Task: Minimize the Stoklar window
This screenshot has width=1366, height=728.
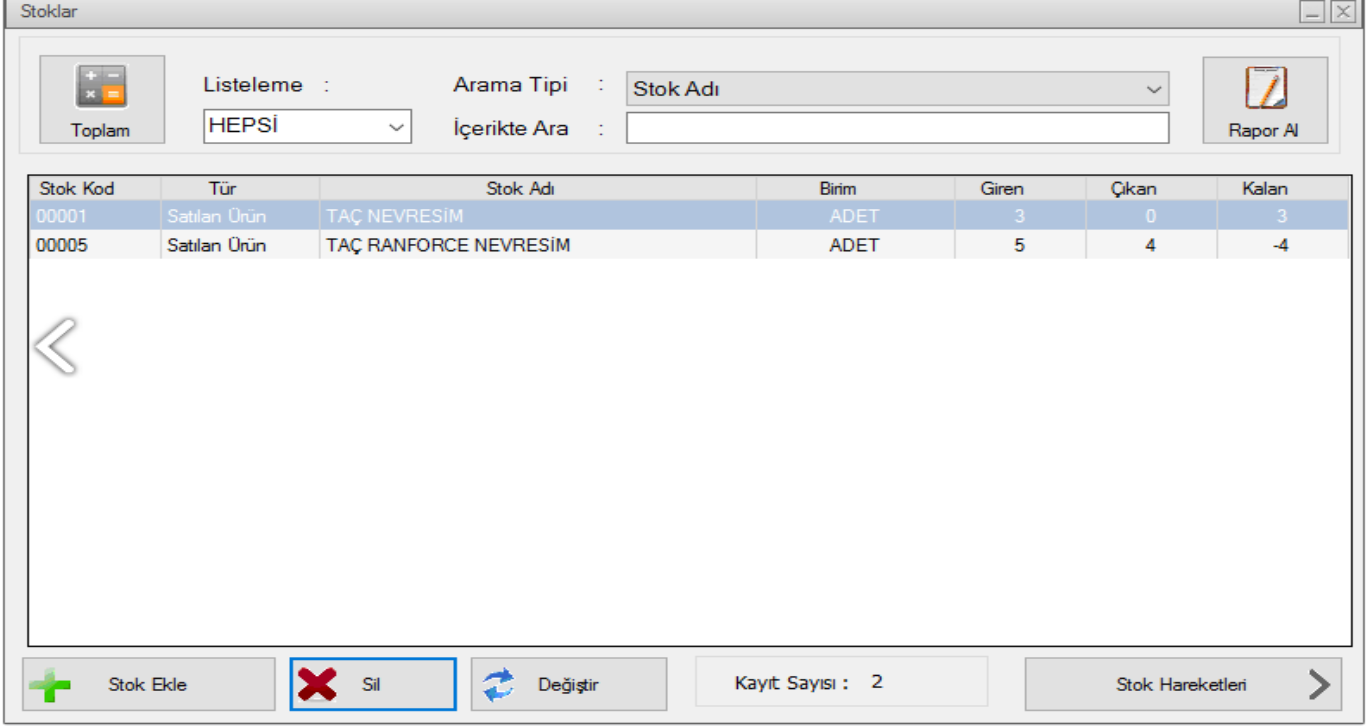Action: click(1312, 12)
